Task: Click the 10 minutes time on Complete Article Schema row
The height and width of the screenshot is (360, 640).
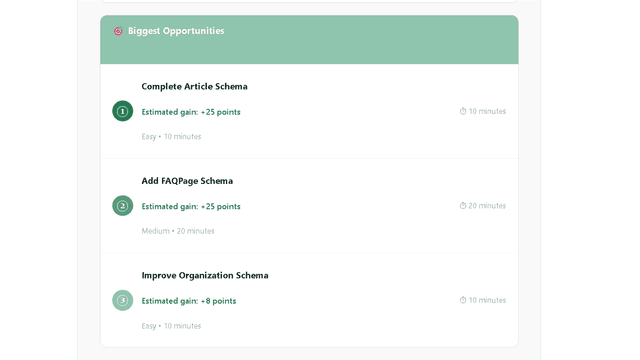Action: point(487,111)
